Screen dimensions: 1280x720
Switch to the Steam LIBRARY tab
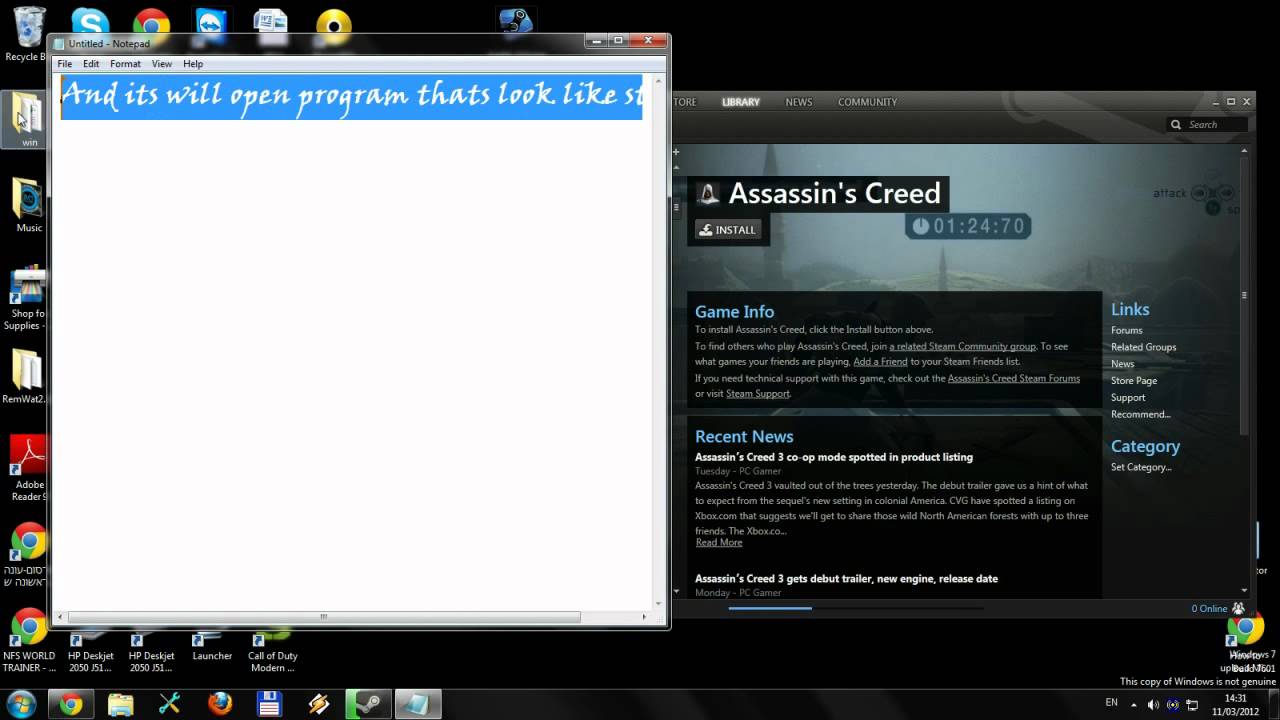click(x=741, y=102)
